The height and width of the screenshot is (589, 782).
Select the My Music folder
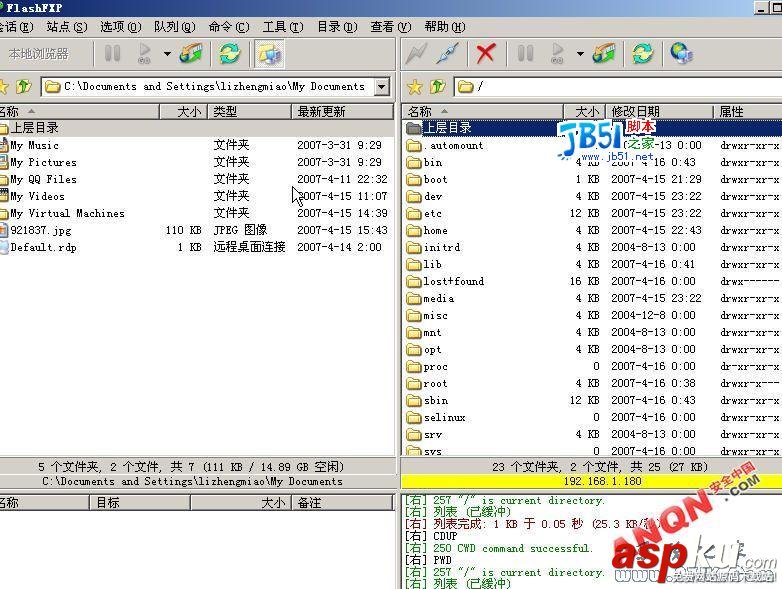pos(34,145)
